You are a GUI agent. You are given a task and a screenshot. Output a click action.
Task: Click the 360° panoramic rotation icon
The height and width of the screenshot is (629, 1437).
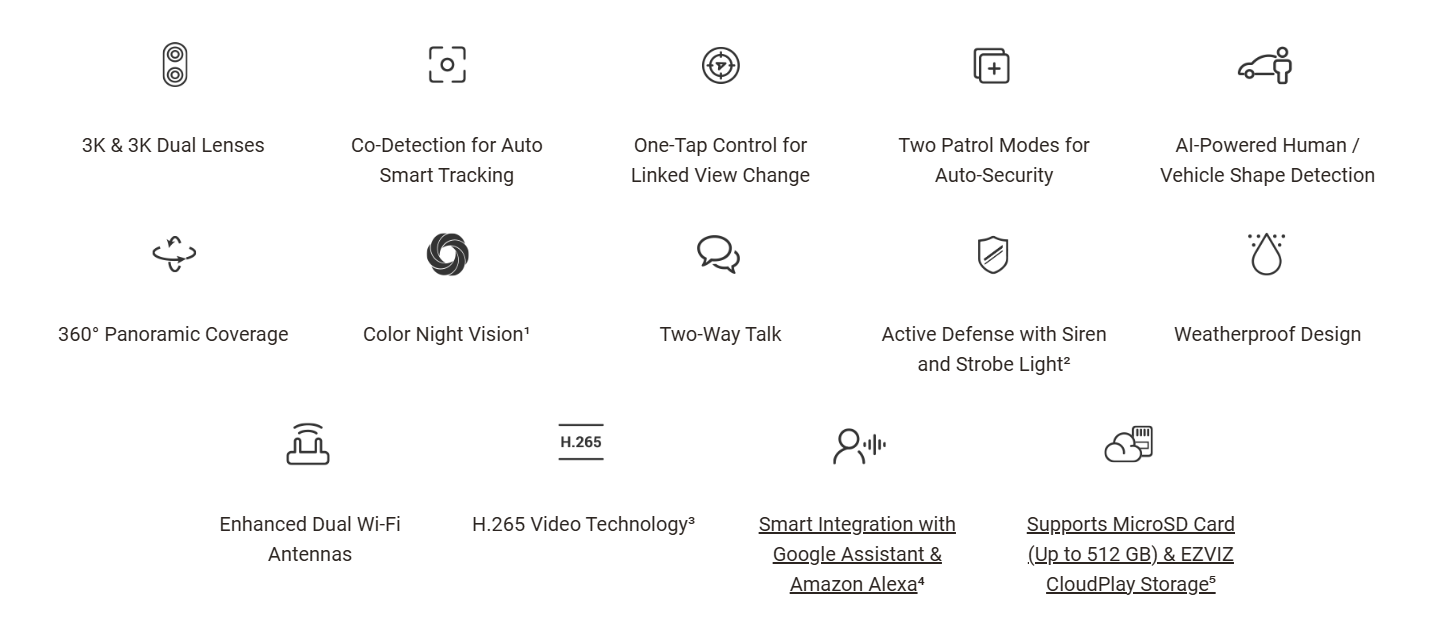pyautogui.click(x=174, y=253)
